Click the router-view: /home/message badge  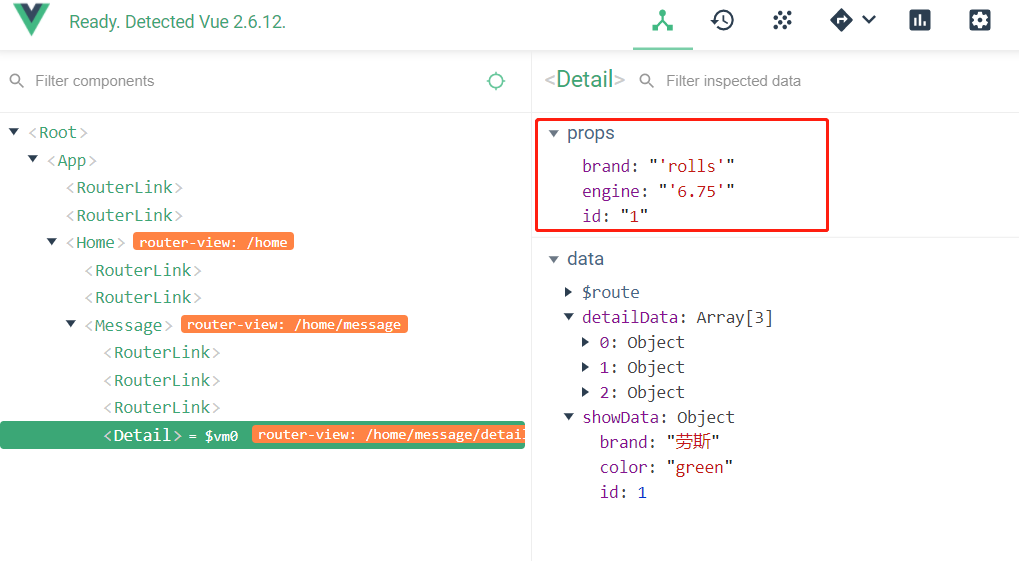pos(294,324)
